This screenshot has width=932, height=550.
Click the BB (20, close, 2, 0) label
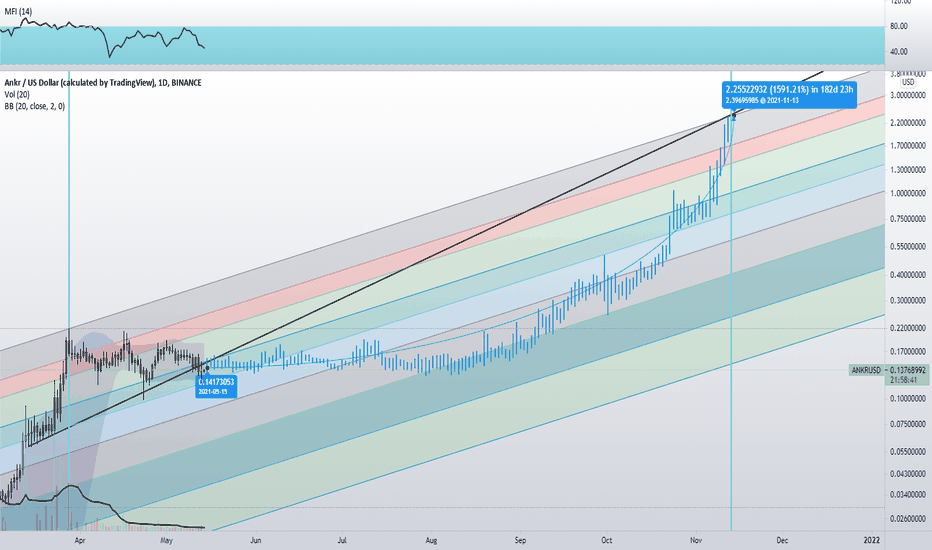coord(34,106)
